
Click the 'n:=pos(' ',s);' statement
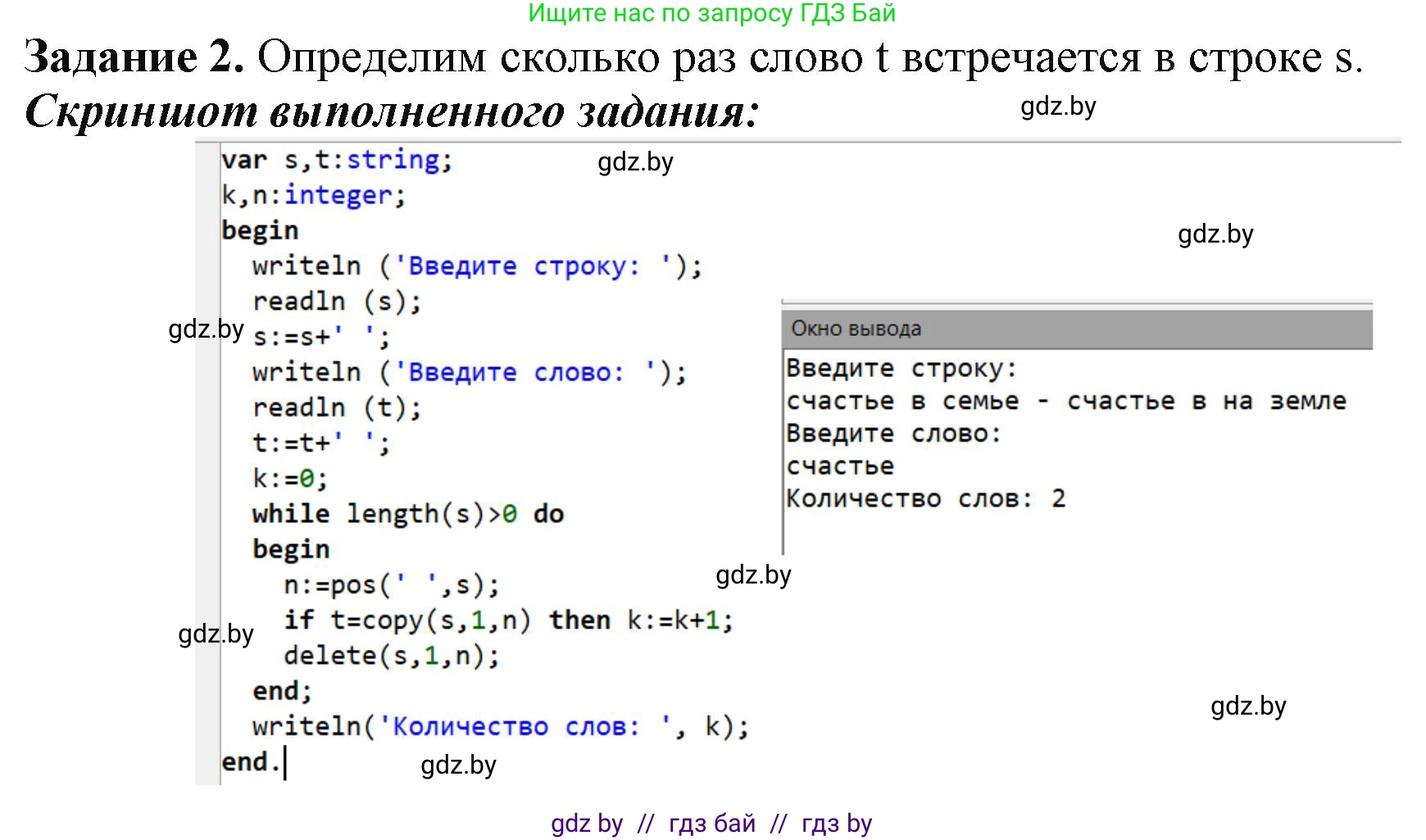[x=391, y=585]
